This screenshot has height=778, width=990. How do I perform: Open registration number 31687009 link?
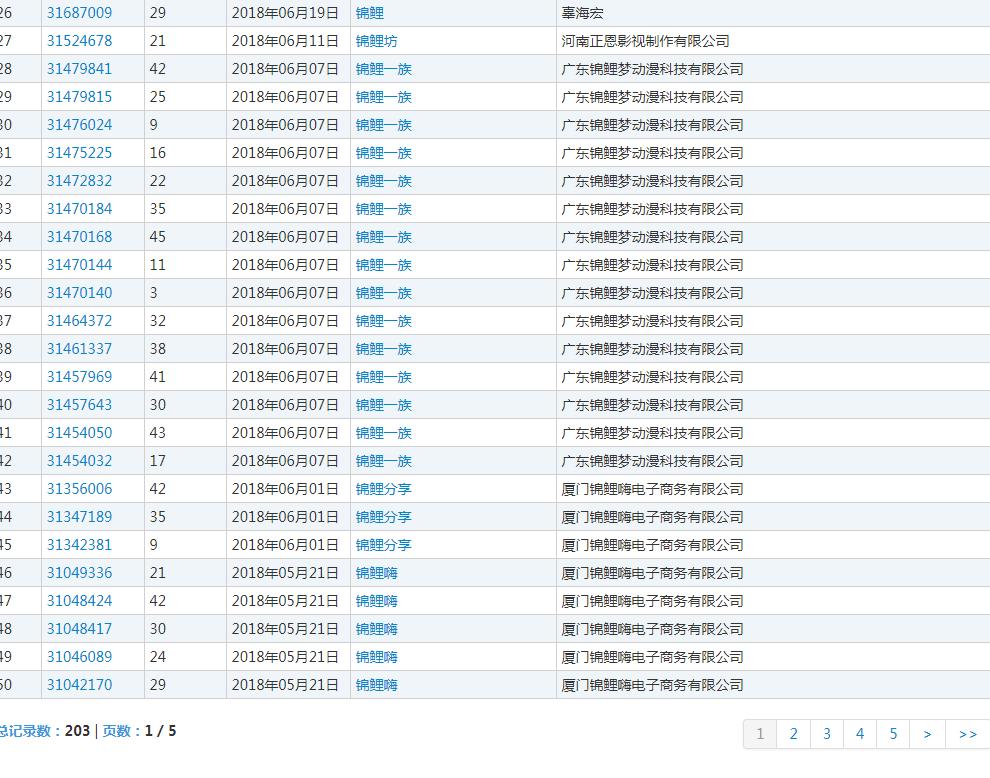tap(79, 13)
